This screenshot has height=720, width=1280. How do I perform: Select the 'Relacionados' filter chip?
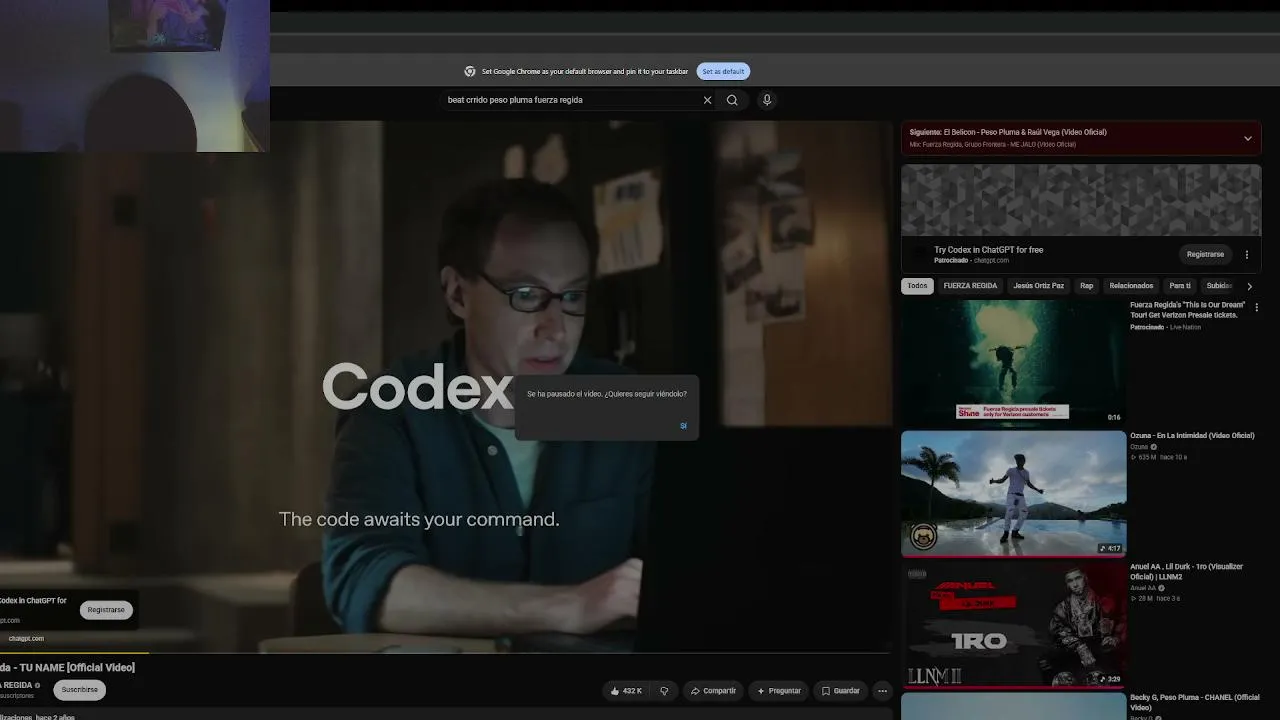click(x=1131, y=286)
